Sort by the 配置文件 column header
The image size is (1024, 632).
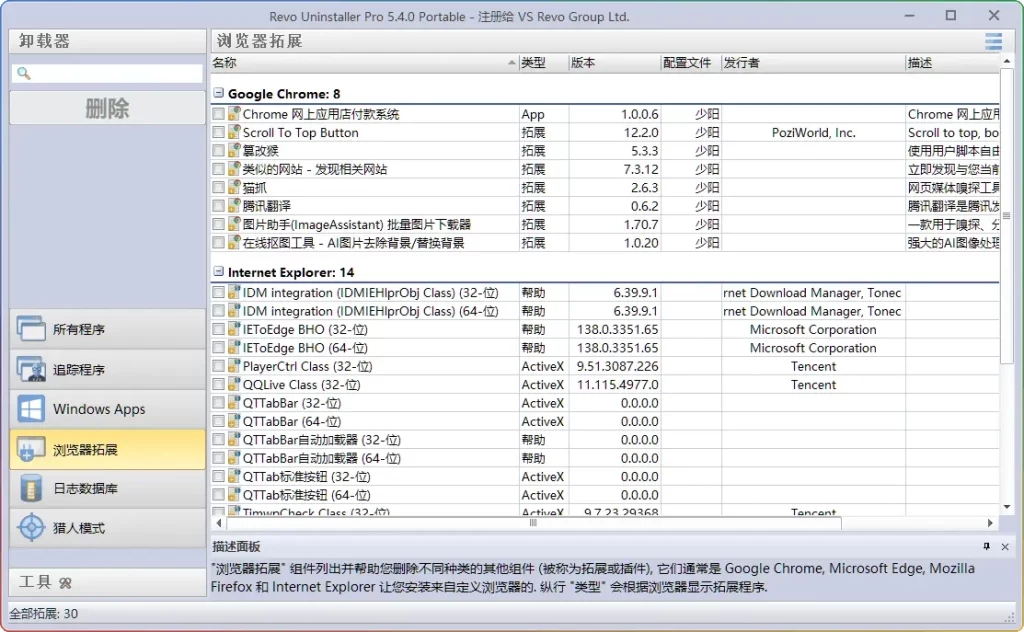click(691, 63)
